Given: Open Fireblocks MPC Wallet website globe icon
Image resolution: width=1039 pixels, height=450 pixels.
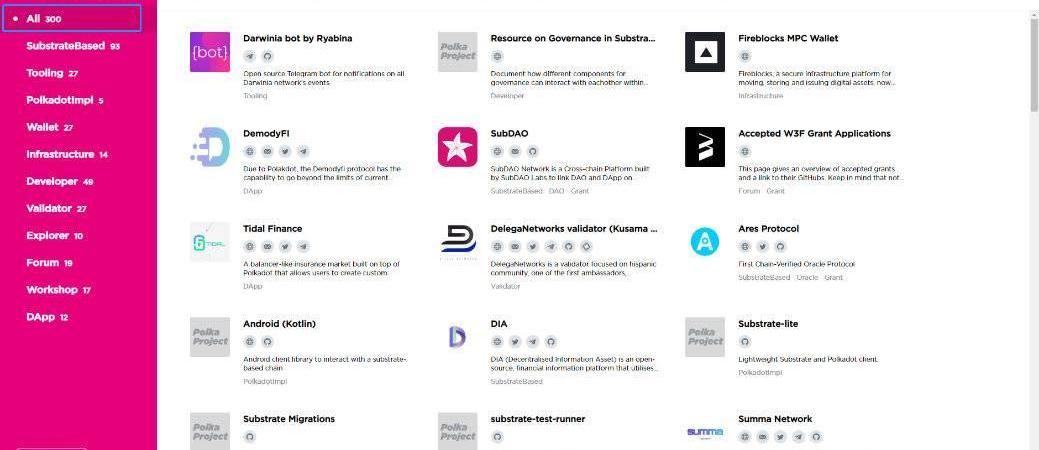Looking at the screenshot, I should (745, 56).
